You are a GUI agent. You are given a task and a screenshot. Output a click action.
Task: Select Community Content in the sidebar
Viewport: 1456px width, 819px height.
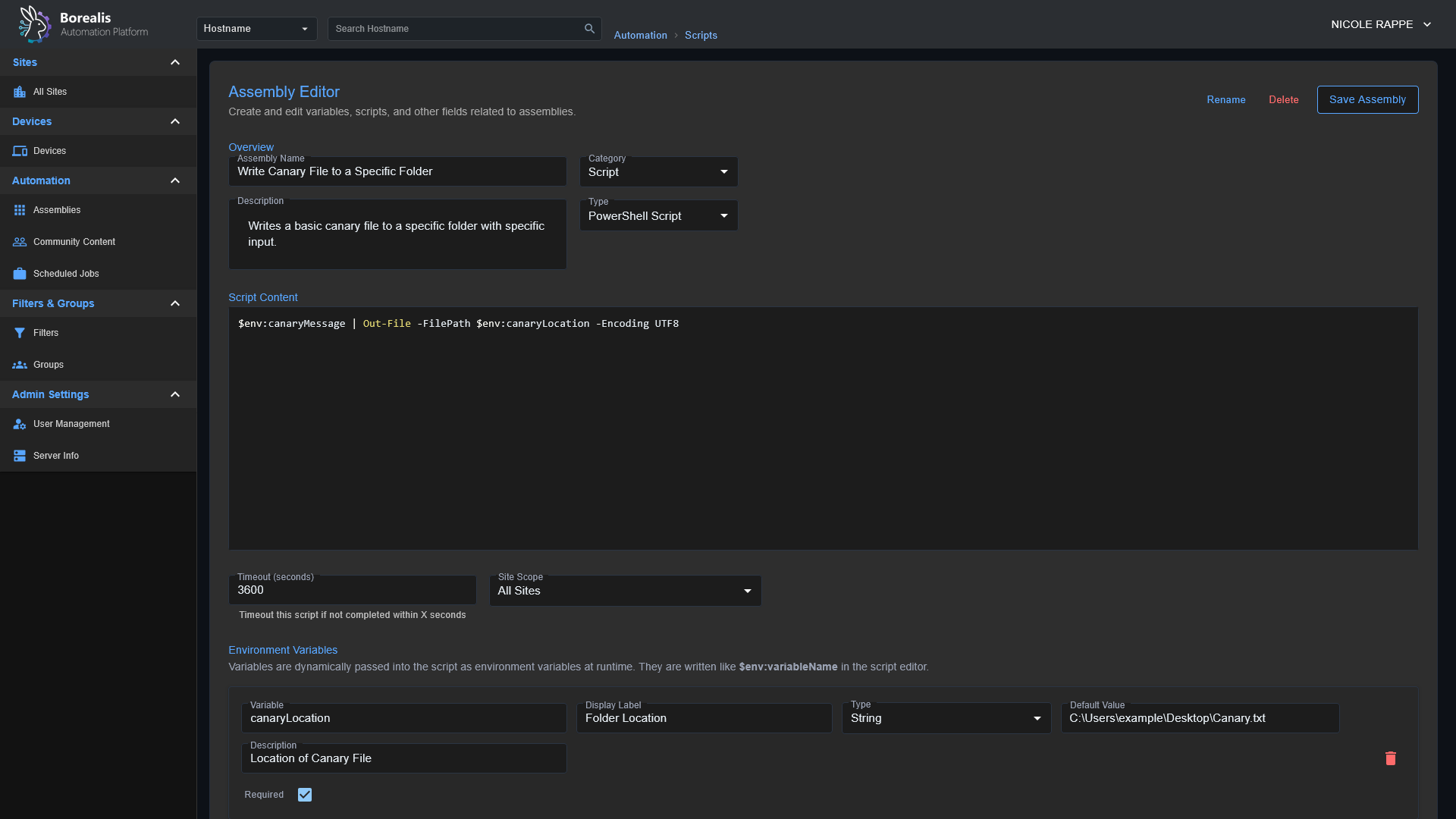pos(74,241)
